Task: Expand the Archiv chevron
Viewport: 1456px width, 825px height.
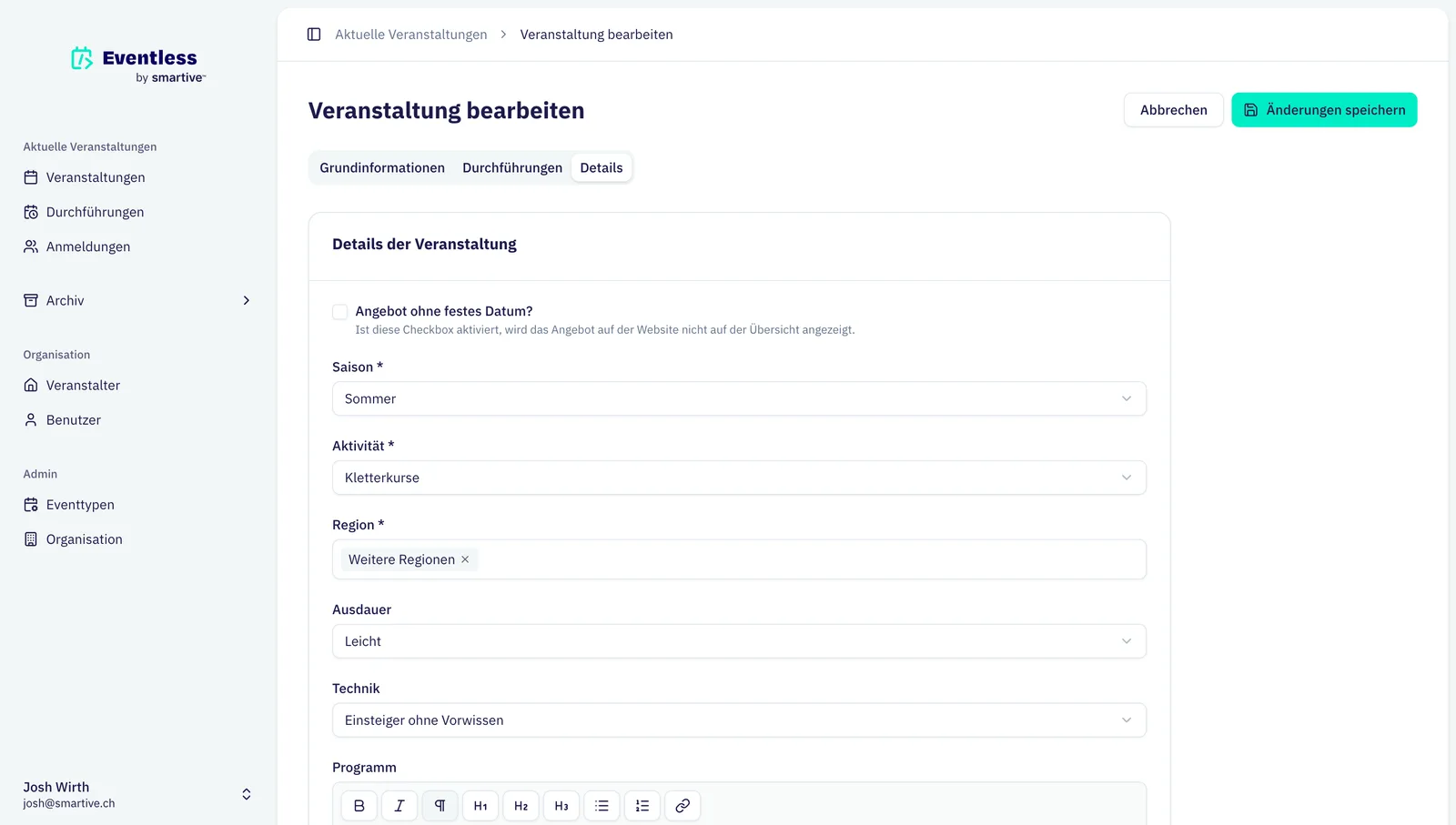Action: [x=246, y=300]
